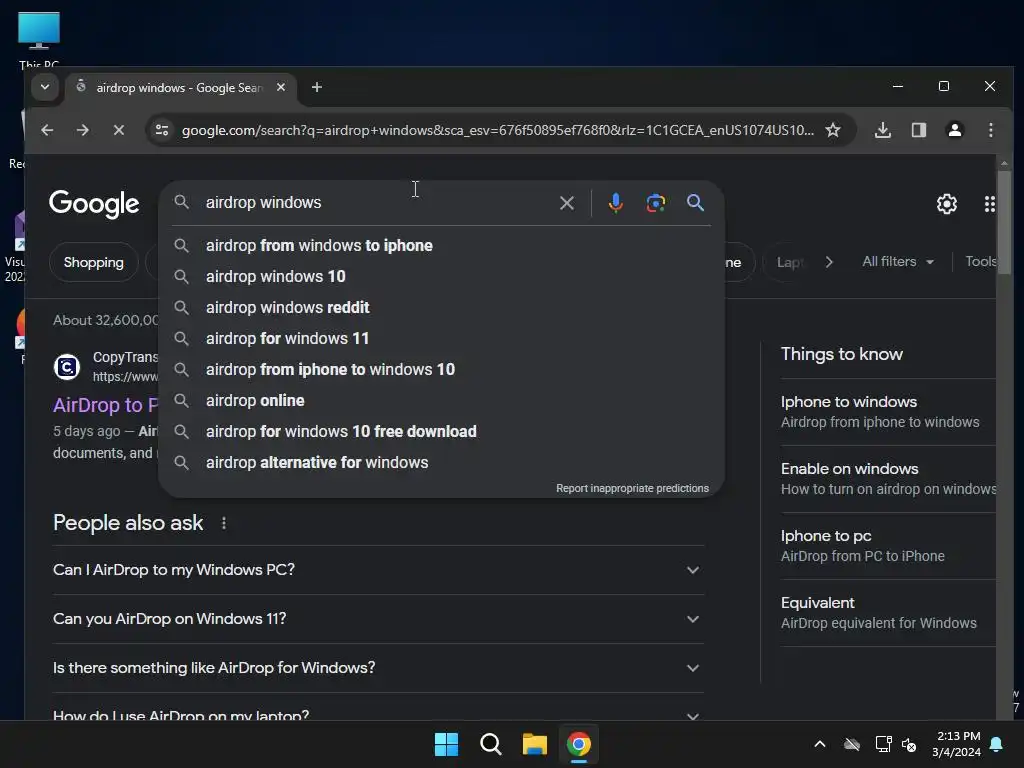Screen dimensions: 1024x768
Task: Show hidden system tray icons
Action: pos(820,744)
